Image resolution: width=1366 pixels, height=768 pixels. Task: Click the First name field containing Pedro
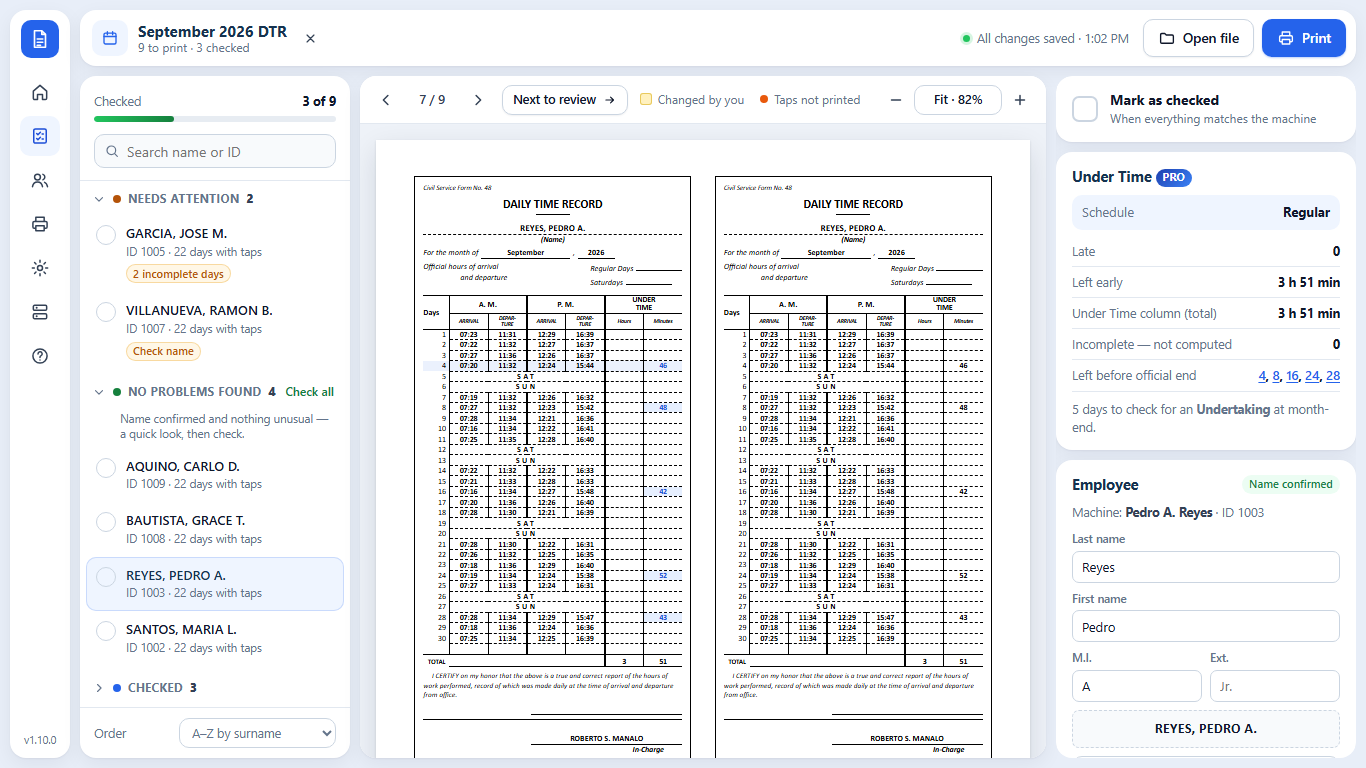coord(1206,627)
